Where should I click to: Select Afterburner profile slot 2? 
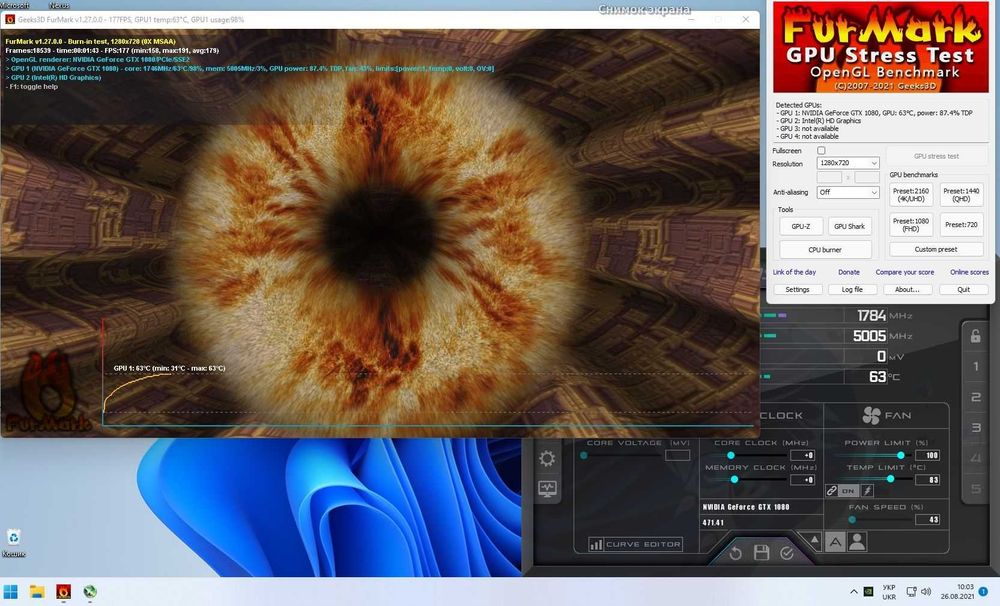point(975,397)
